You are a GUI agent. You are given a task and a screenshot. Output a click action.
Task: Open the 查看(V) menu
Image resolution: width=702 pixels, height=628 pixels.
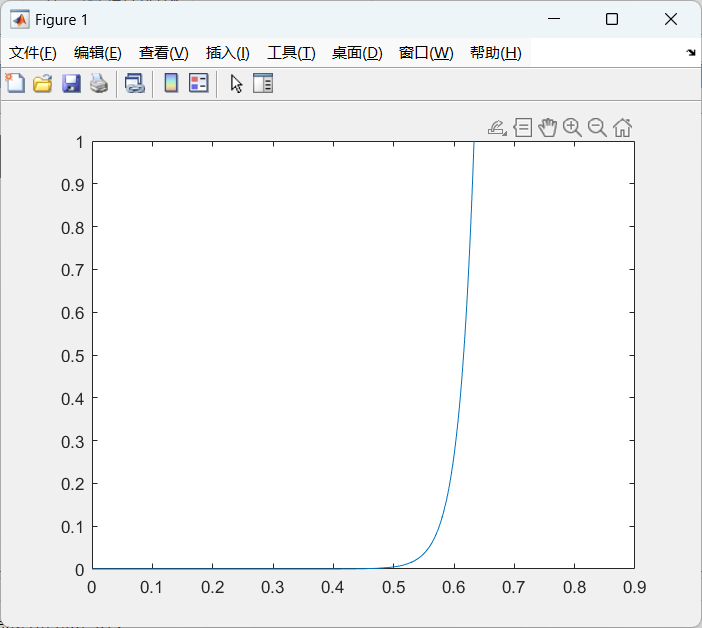point(163,53)
